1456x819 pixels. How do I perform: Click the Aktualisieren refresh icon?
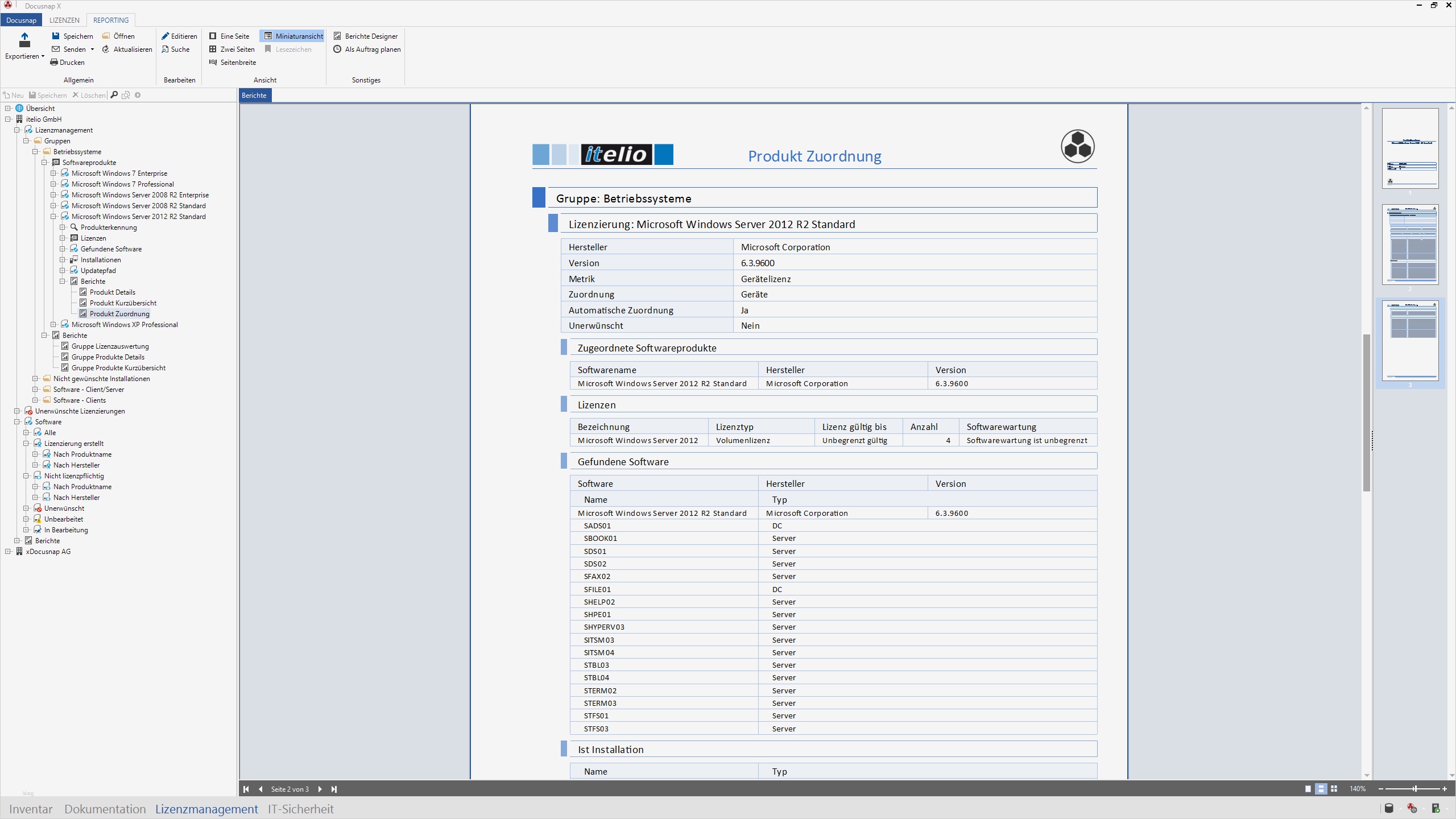[x=106, y=49]
